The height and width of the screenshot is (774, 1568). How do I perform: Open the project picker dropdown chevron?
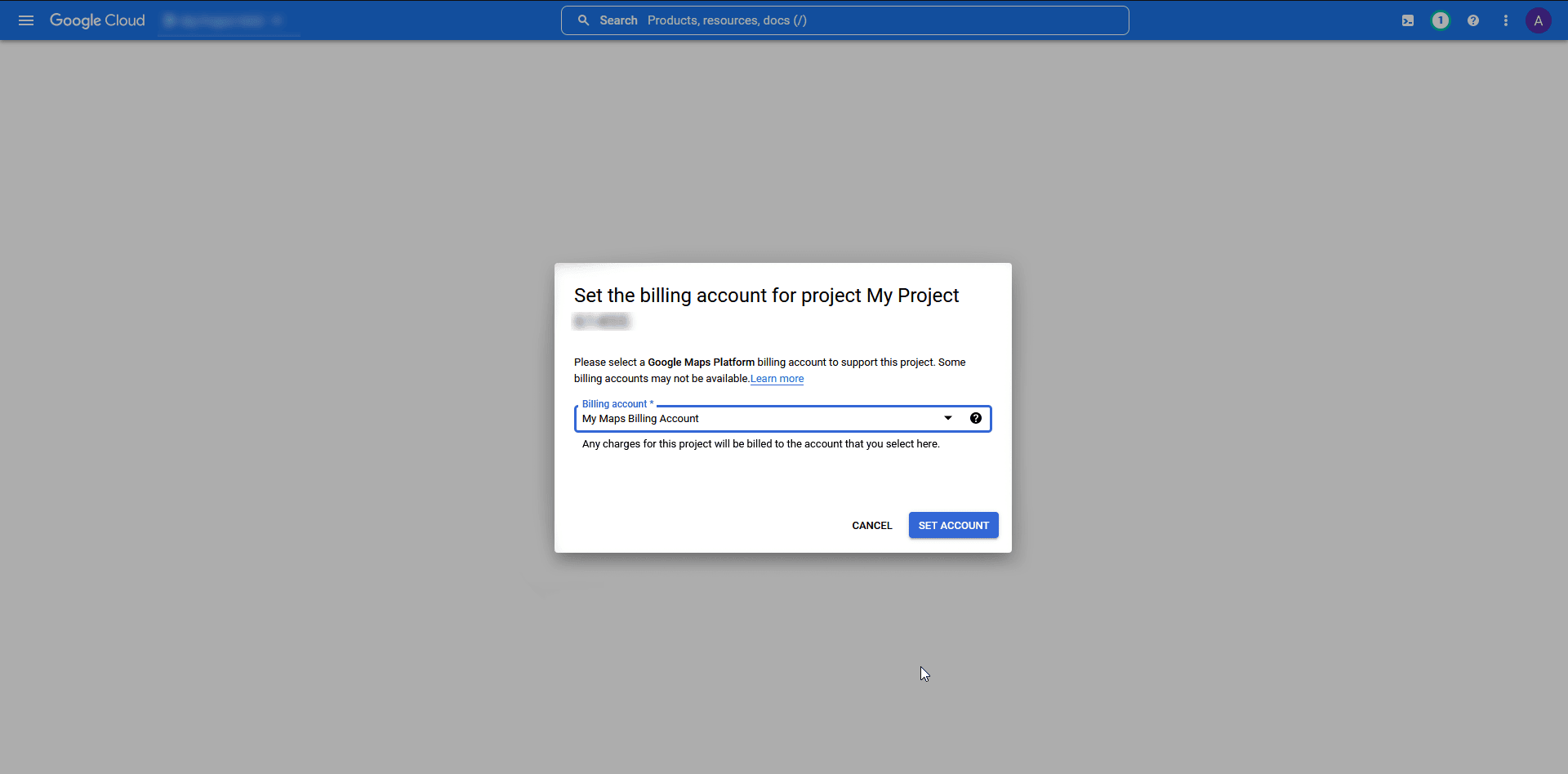[278, 20]
